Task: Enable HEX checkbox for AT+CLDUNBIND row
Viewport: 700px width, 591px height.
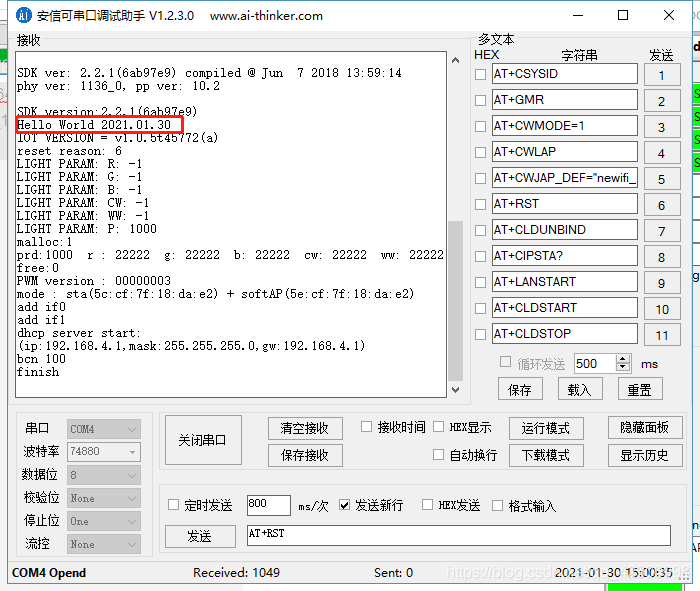Action: pyautogui.click(x=480, y=230)
